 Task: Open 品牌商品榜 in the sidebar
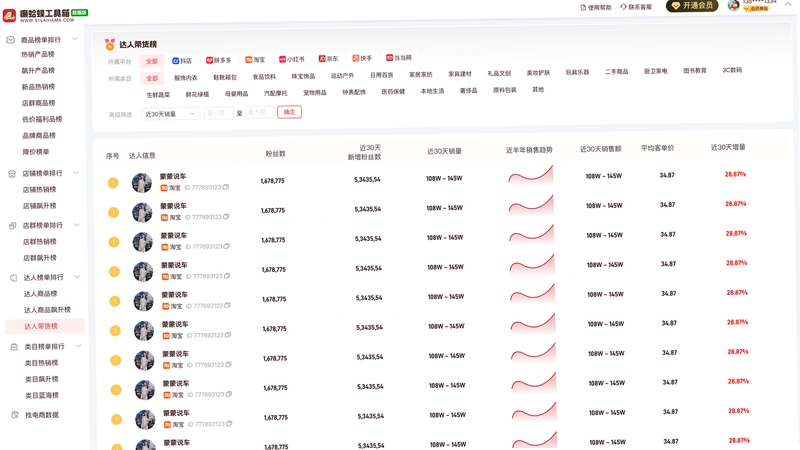(39, 136)
